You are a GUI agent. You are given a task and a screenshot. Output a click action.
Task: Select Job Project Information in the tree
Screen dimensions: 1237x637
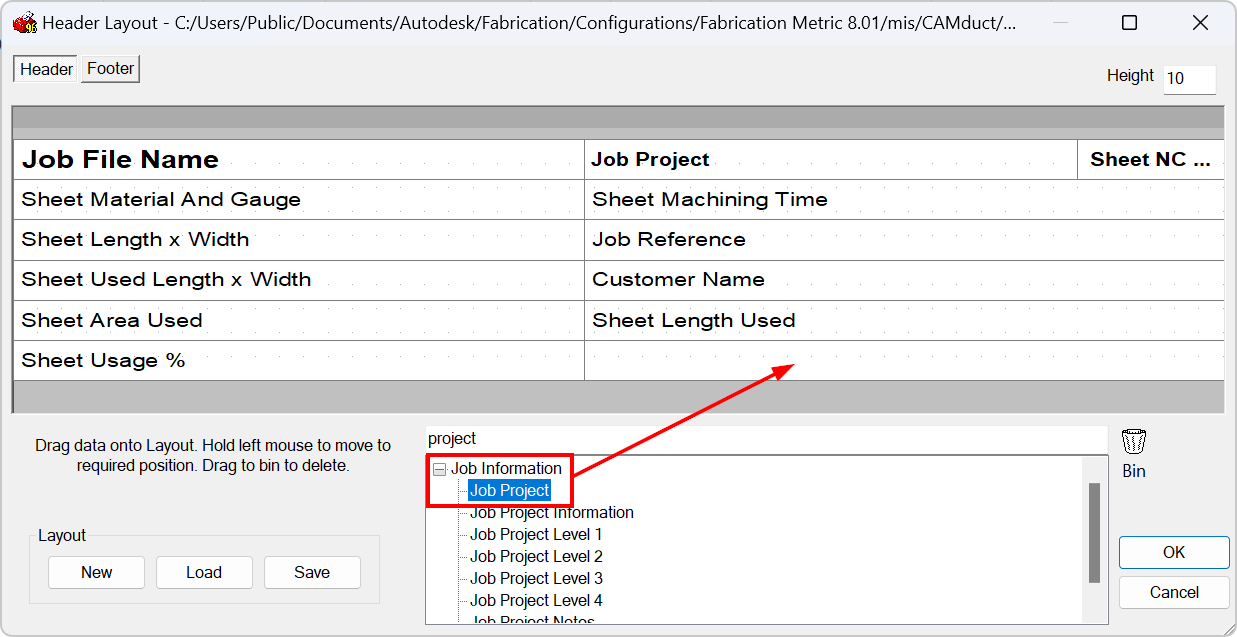pos(552,512)
